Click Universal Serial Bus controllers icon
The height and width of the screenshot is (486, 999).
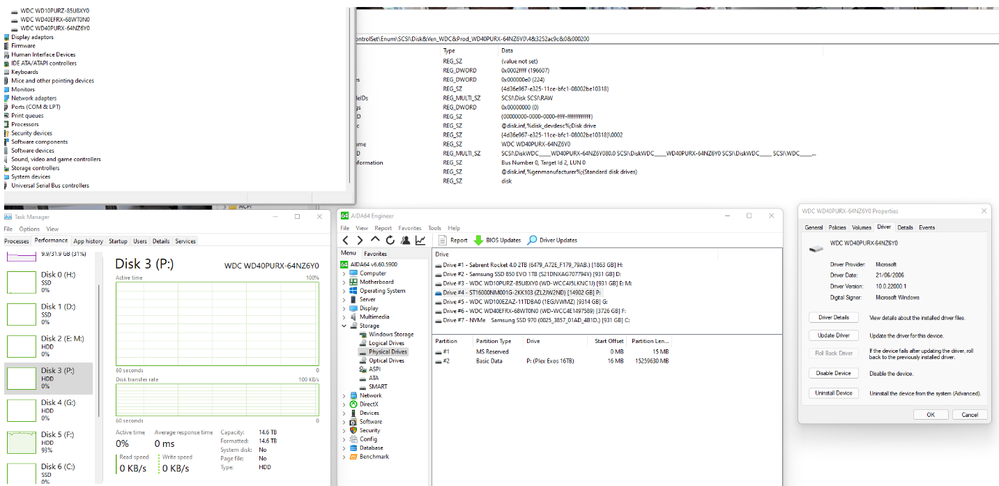coord(7,185)
